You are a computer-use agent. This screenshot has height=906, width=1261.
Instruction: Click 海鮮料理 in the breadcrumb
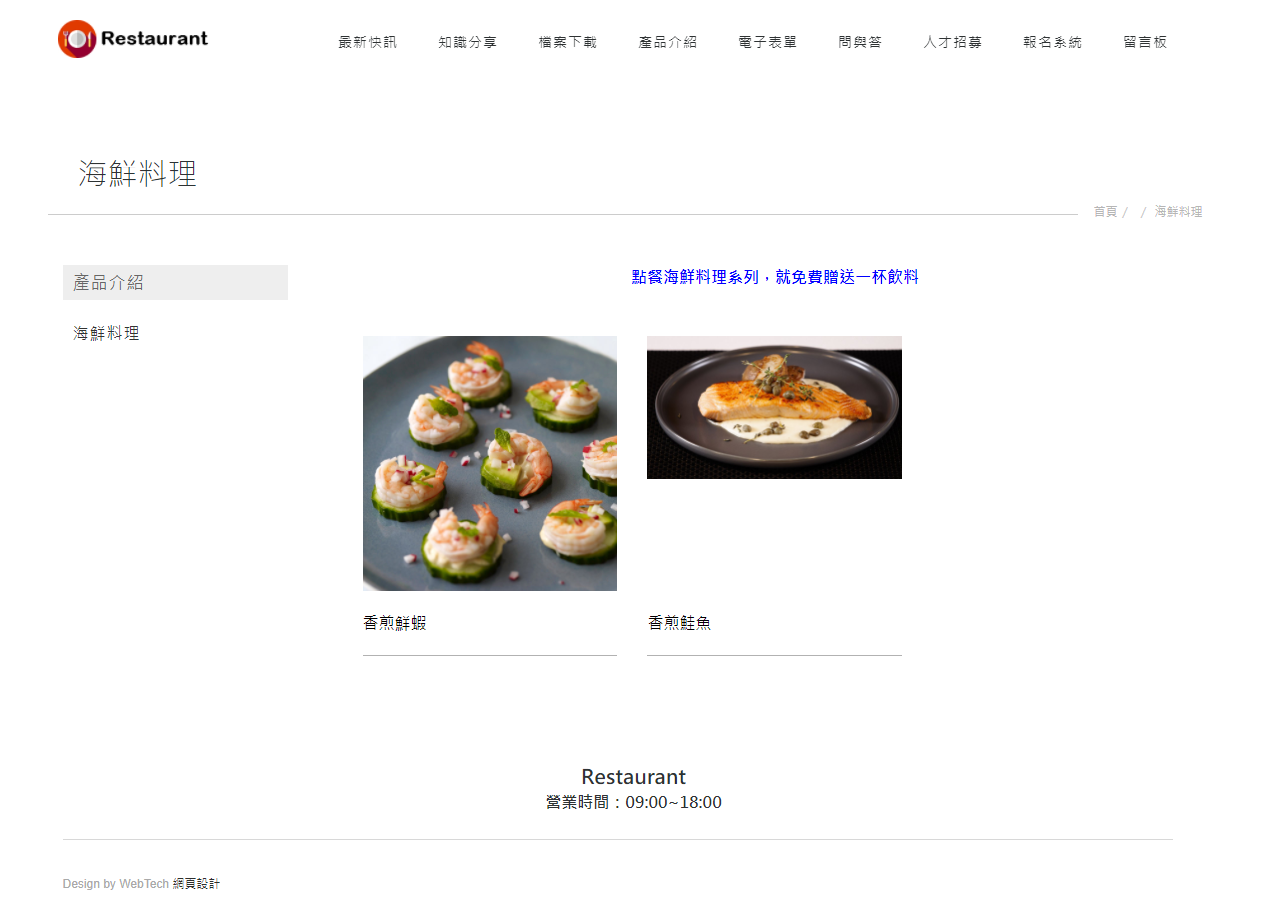click(1179, 212)
